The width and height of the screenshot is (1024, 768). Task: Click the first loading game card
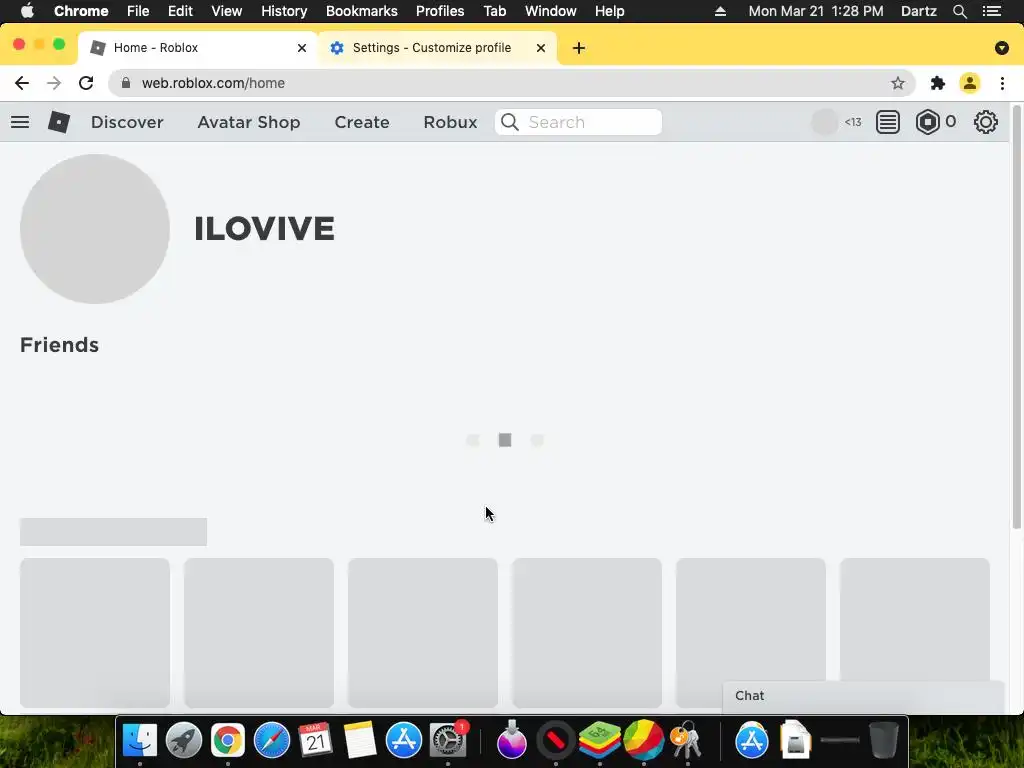click(95, 633)
